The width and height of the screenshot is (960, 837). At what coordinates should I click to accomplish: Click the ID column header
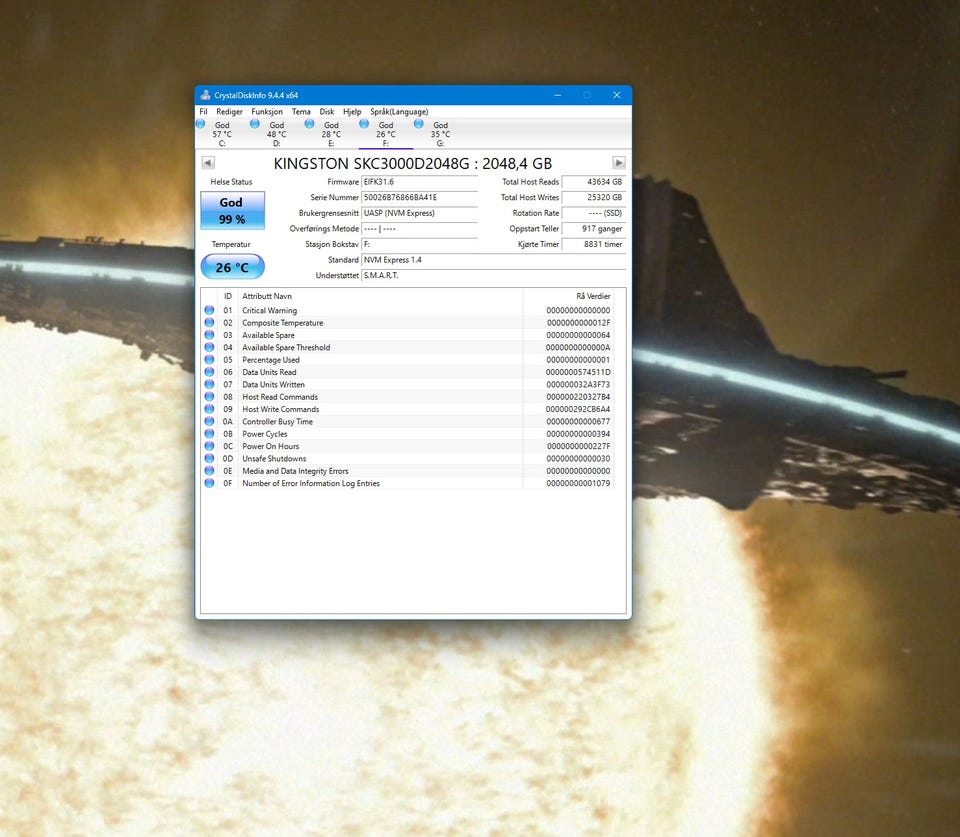point(228,296)
